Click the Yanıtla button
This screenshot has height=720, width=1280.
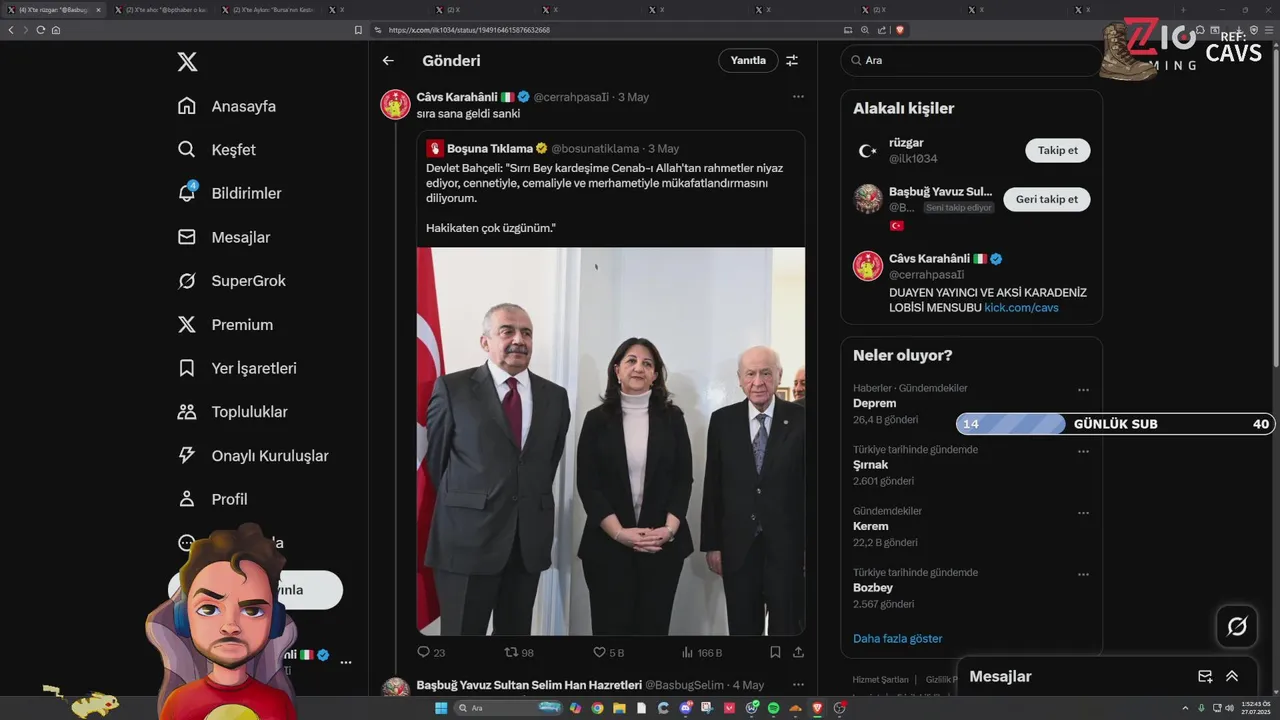tap(748, 60)
